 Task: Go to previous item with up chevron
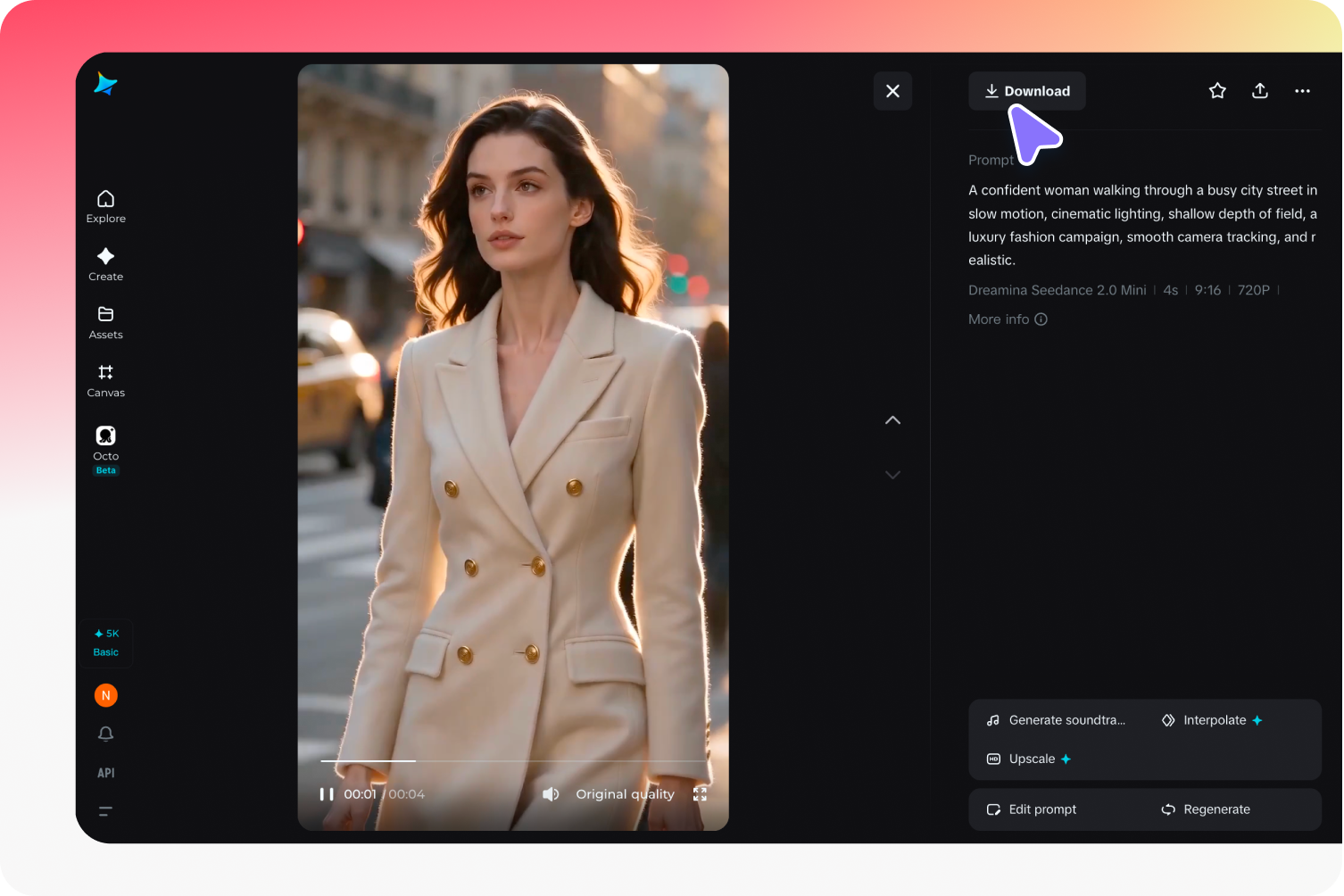pyautogui.click(x=892, y=420)
